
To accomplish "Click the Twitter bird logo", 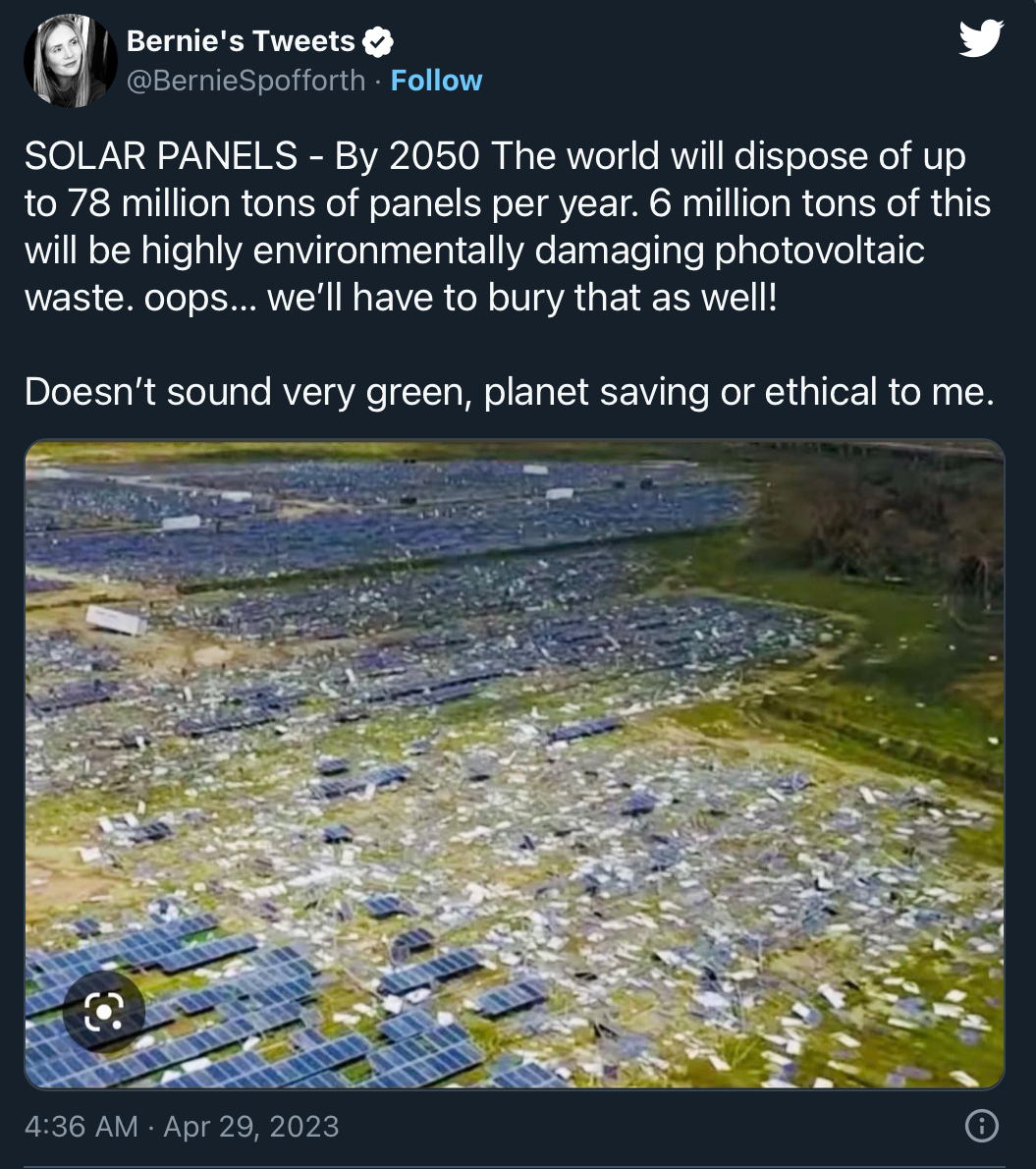I will point(980,39).
